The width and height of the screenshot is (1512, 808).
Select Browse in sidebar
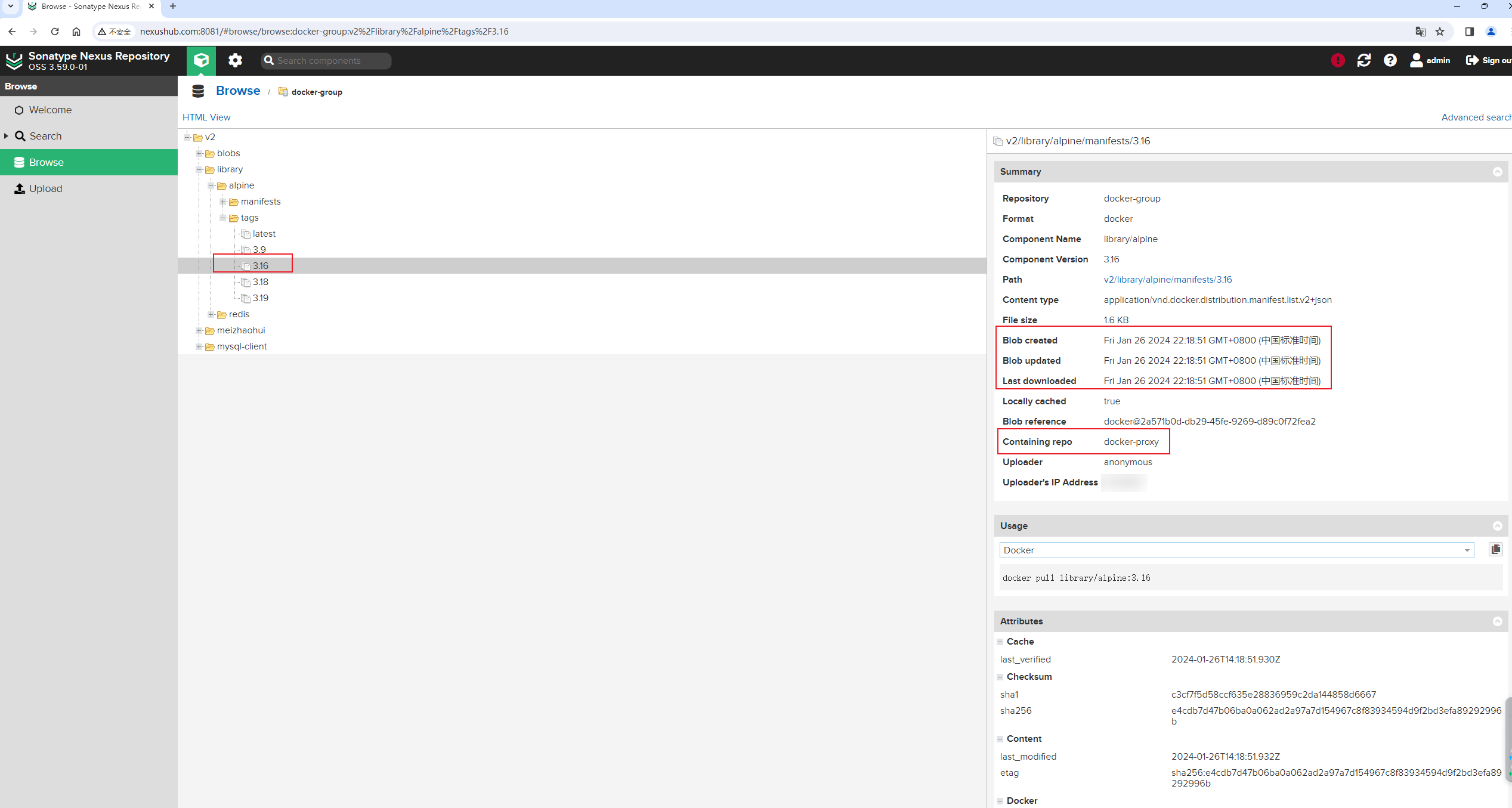click(89, 162)
